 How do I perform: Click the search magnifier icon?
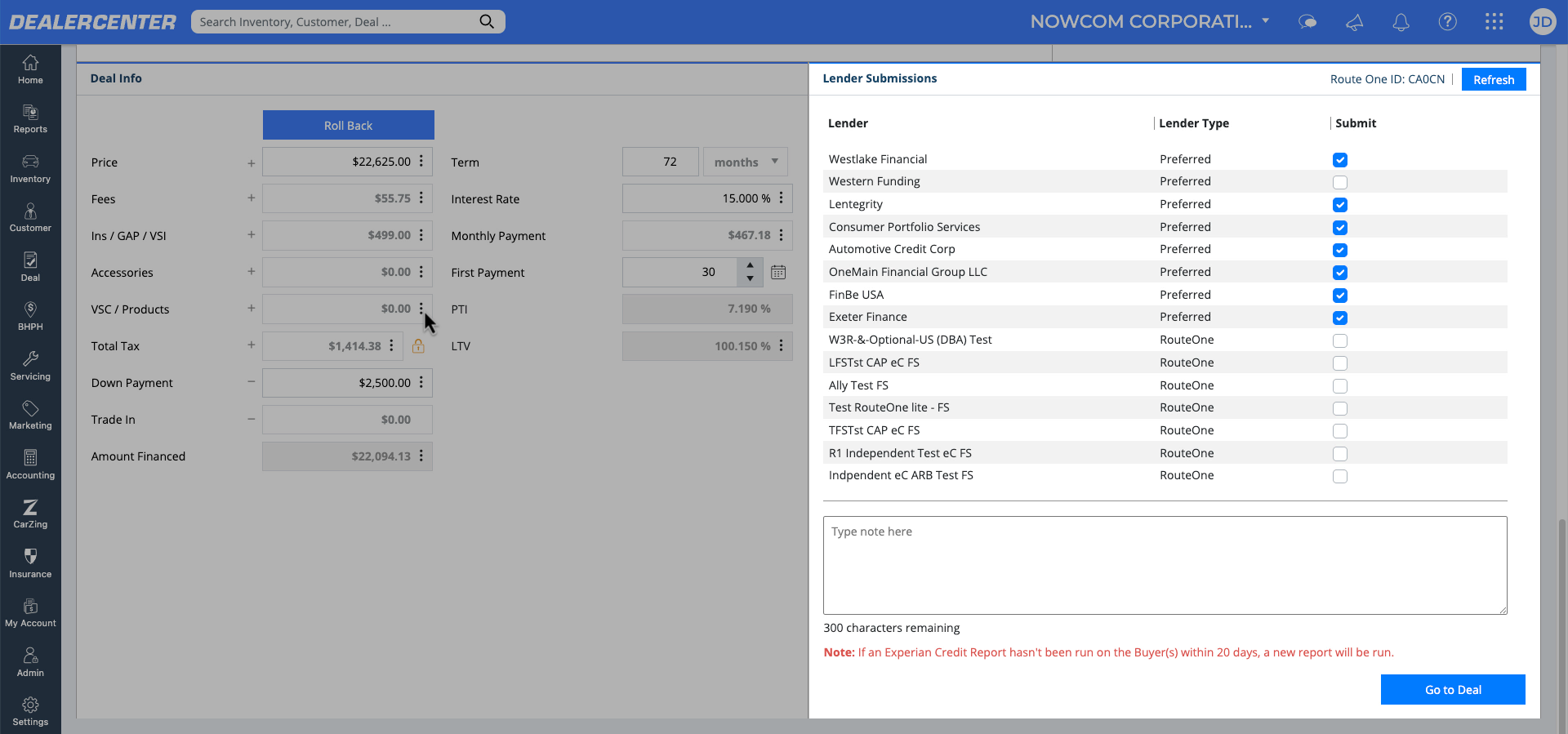coord(487,21)
